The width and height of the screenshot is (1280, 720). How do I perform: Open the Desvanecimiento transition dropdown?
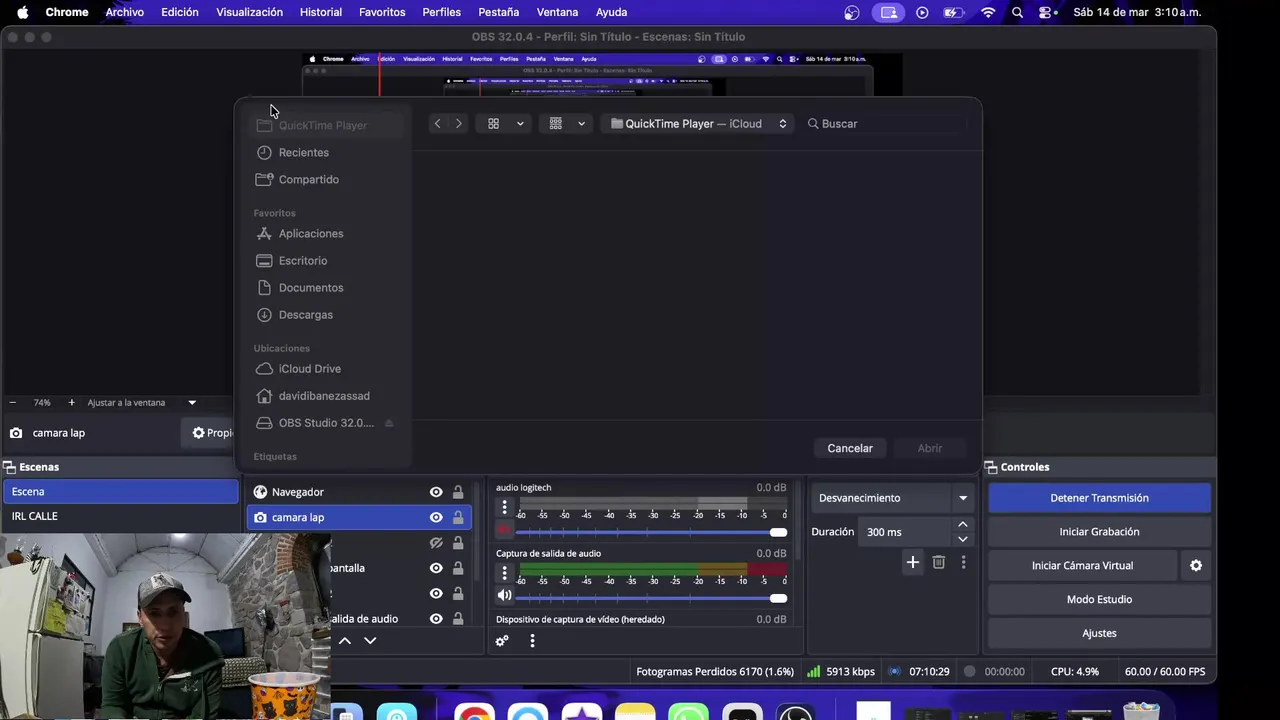click(x=891, y=498)
